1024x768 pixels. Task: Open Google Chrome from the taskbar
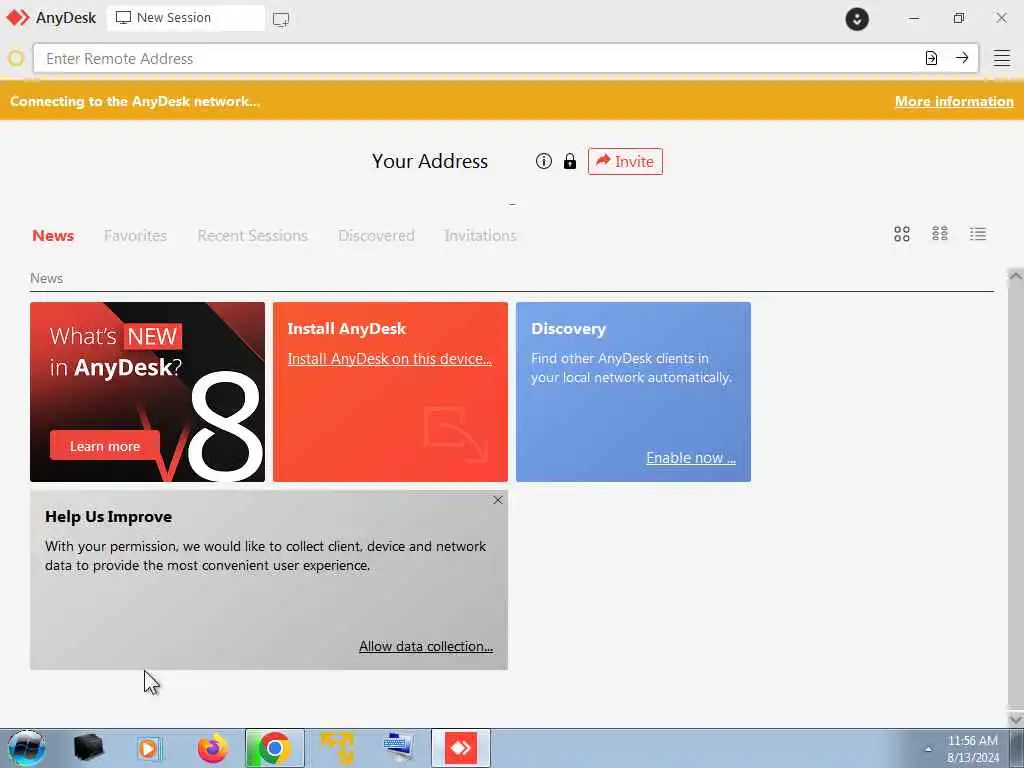tap(275, 748)
